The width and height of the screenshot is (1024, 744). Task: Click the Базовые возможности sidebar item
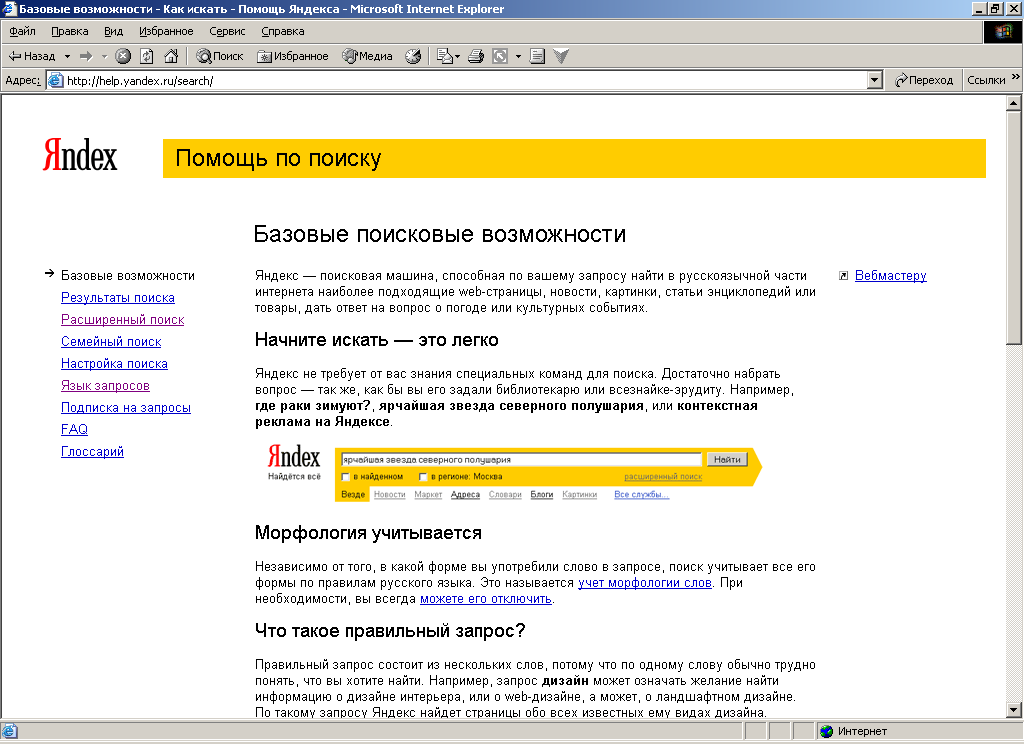click(128, 276)
